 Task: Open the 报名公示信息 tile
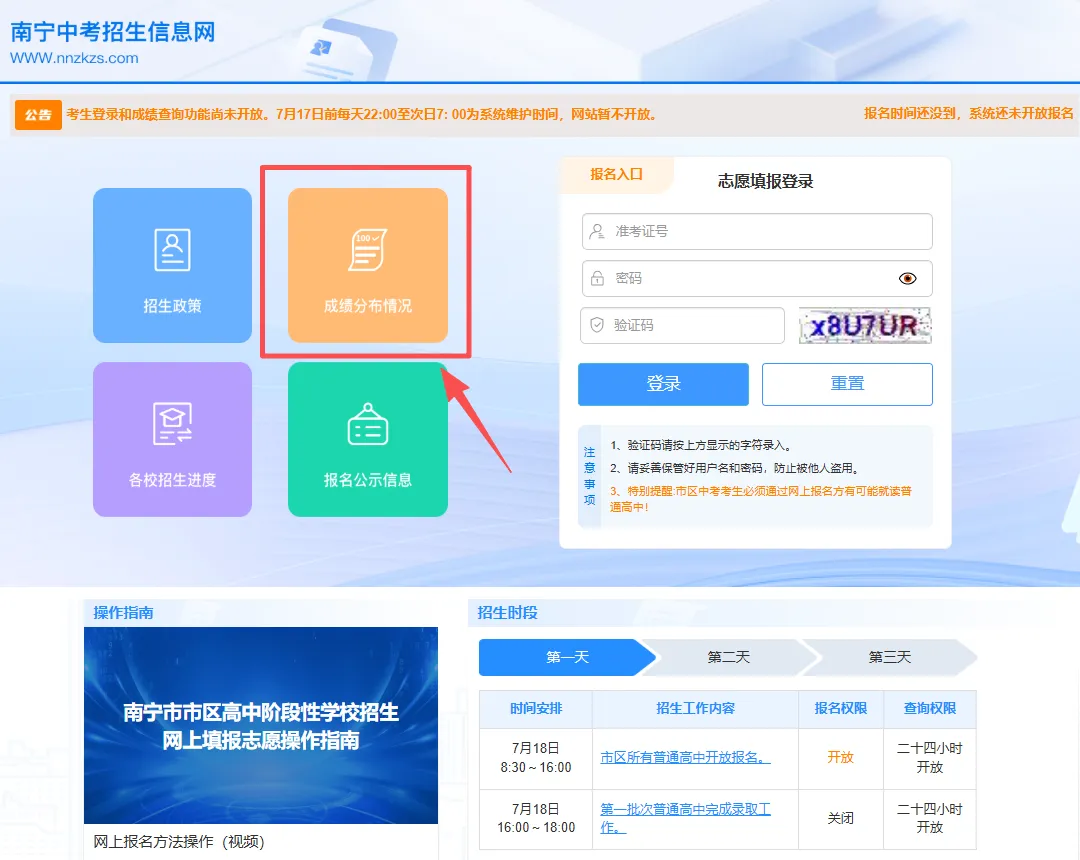coord(368,439)
